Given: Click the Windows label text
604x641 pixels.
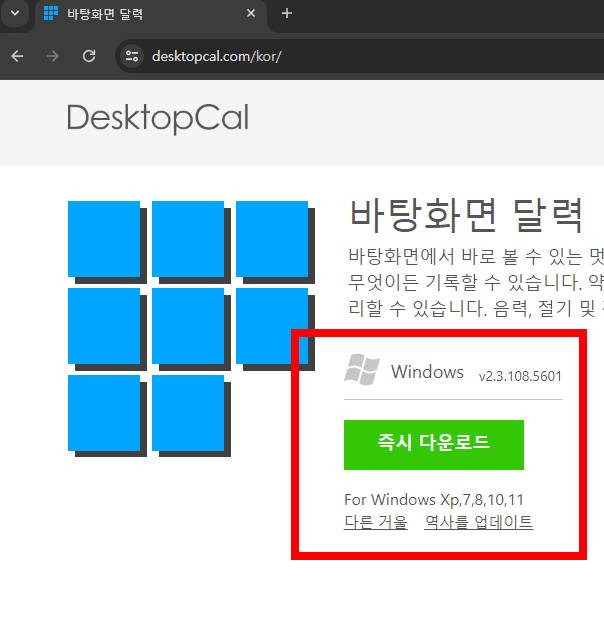Looking at the screenshot, I should click(427, 372).
